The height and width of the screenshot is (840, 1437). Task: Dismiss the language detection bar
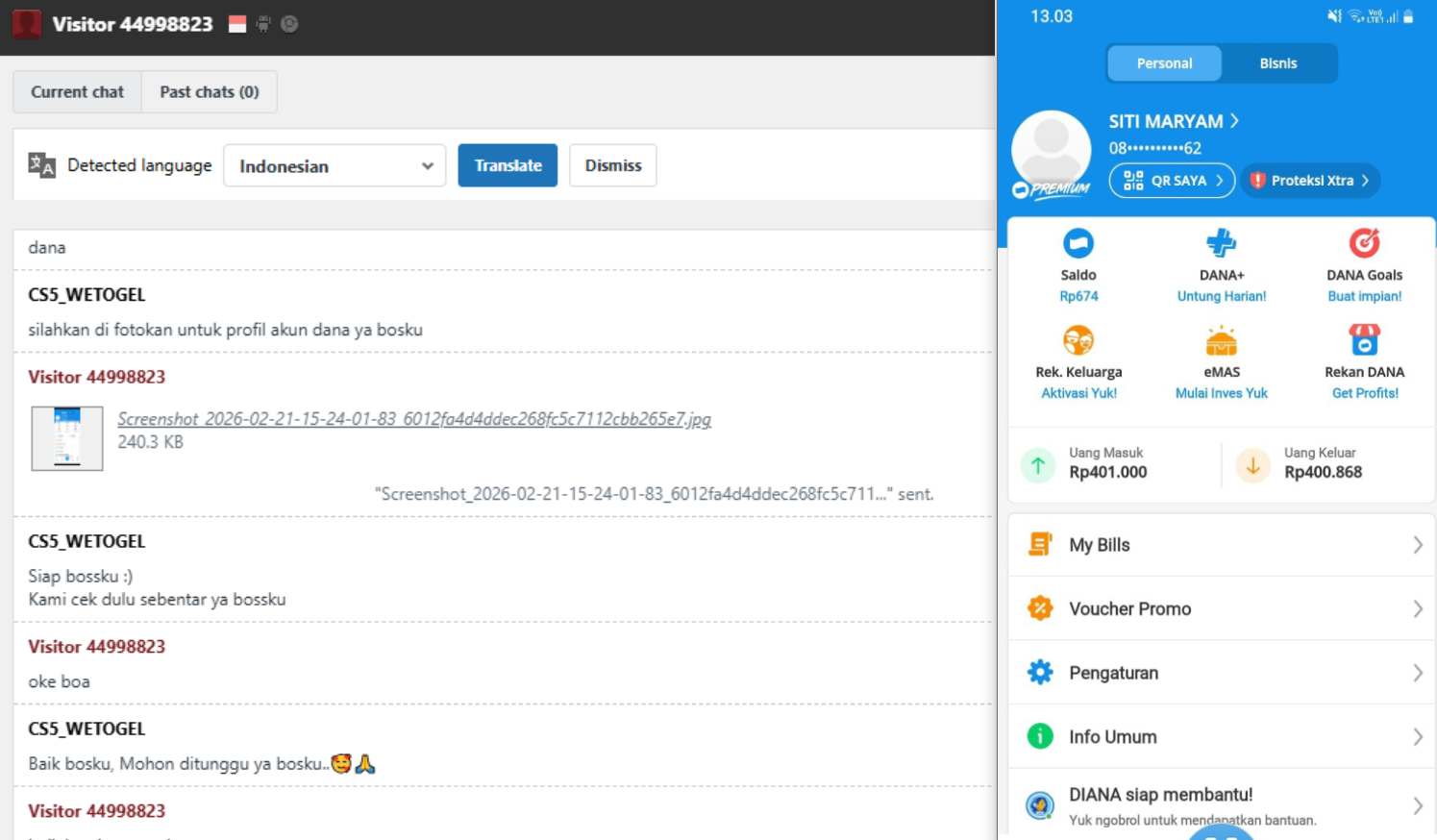tap(613, 165)
